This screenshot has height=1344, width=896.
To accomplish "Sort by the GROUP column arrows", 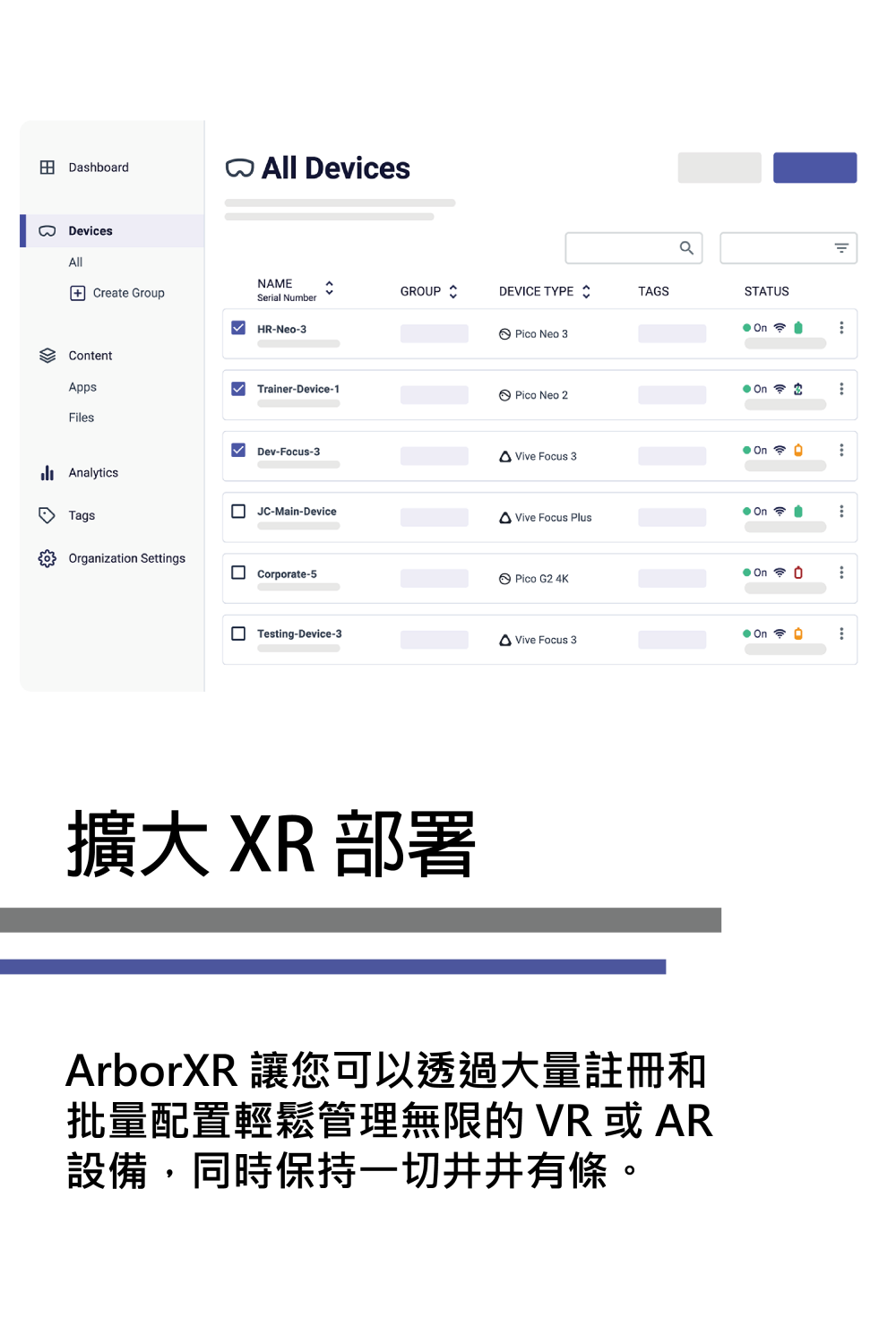I will [453, 291].
